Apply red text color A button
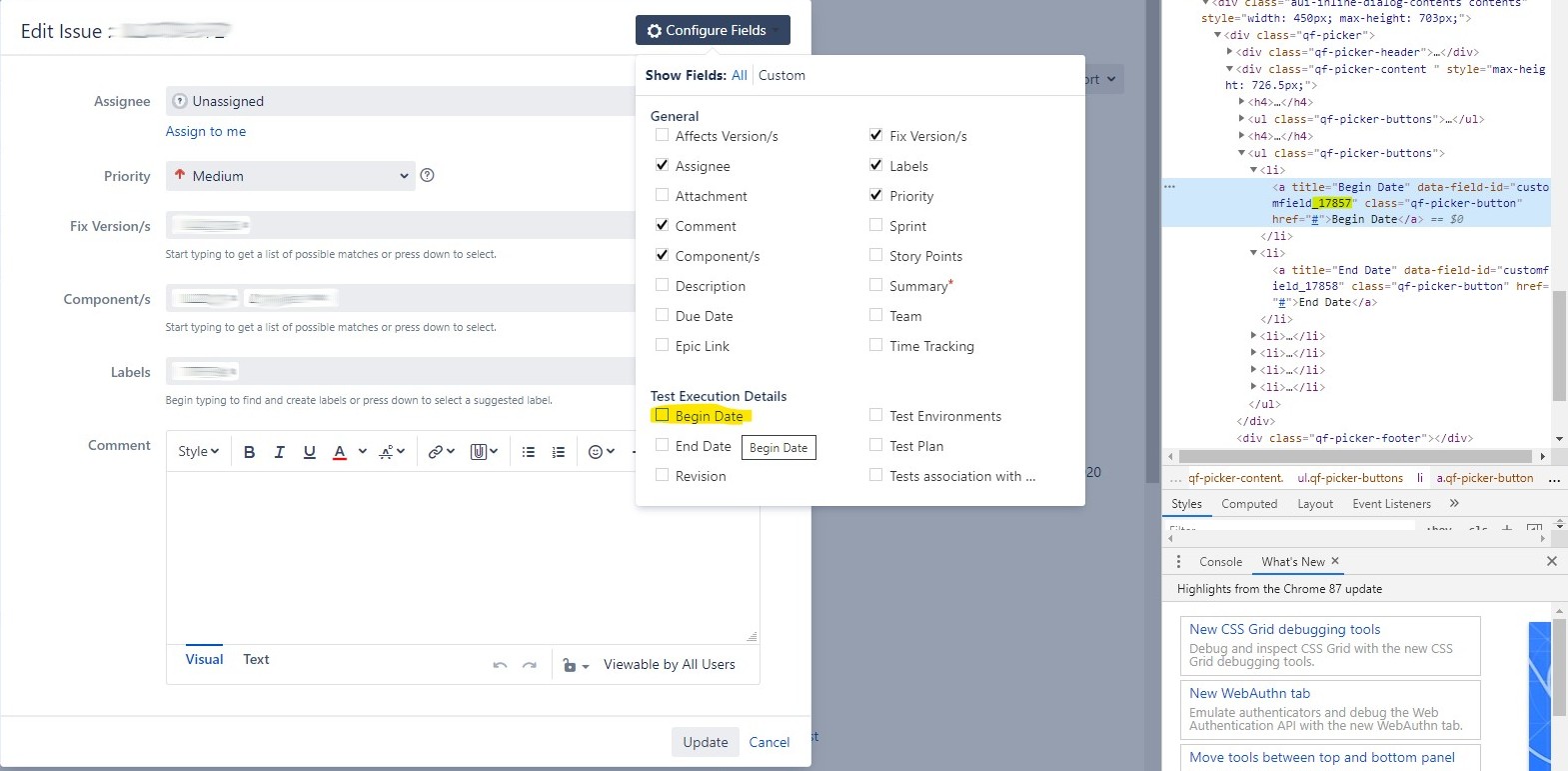This screenshot has width=1568, height=771. coord(340,452)
